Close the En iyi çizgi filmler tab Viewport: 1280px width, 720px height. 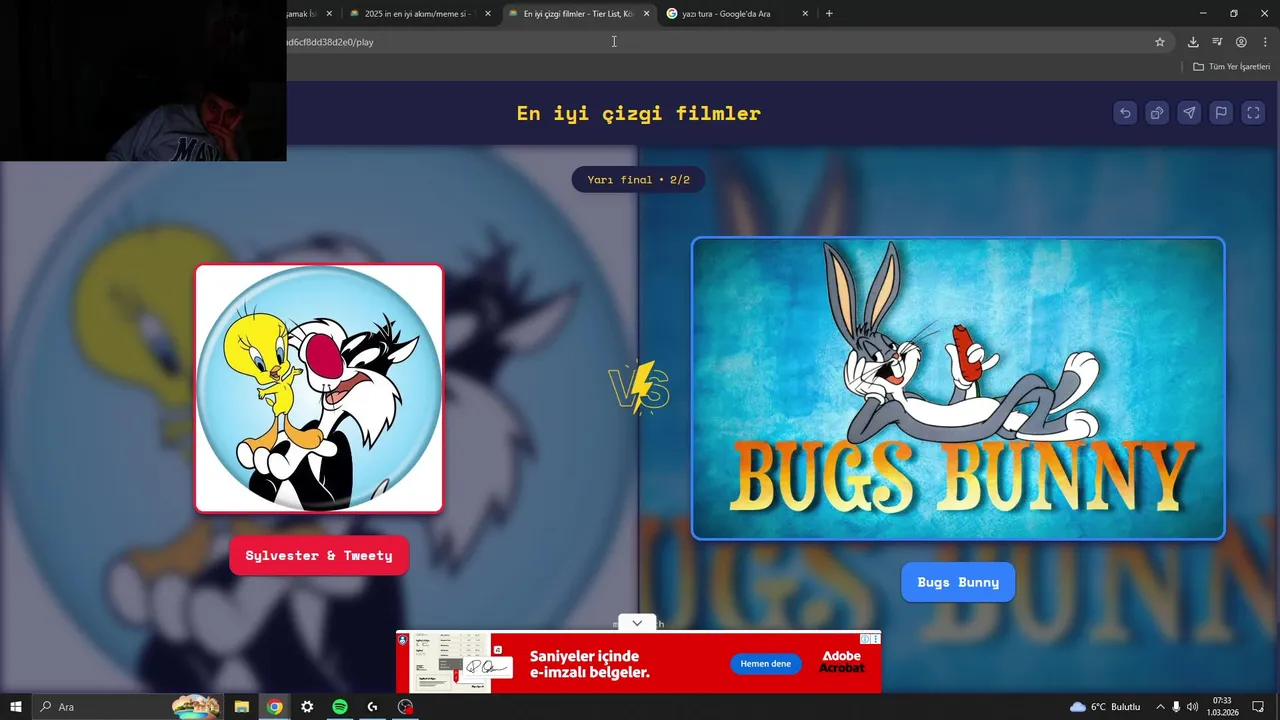646,14
